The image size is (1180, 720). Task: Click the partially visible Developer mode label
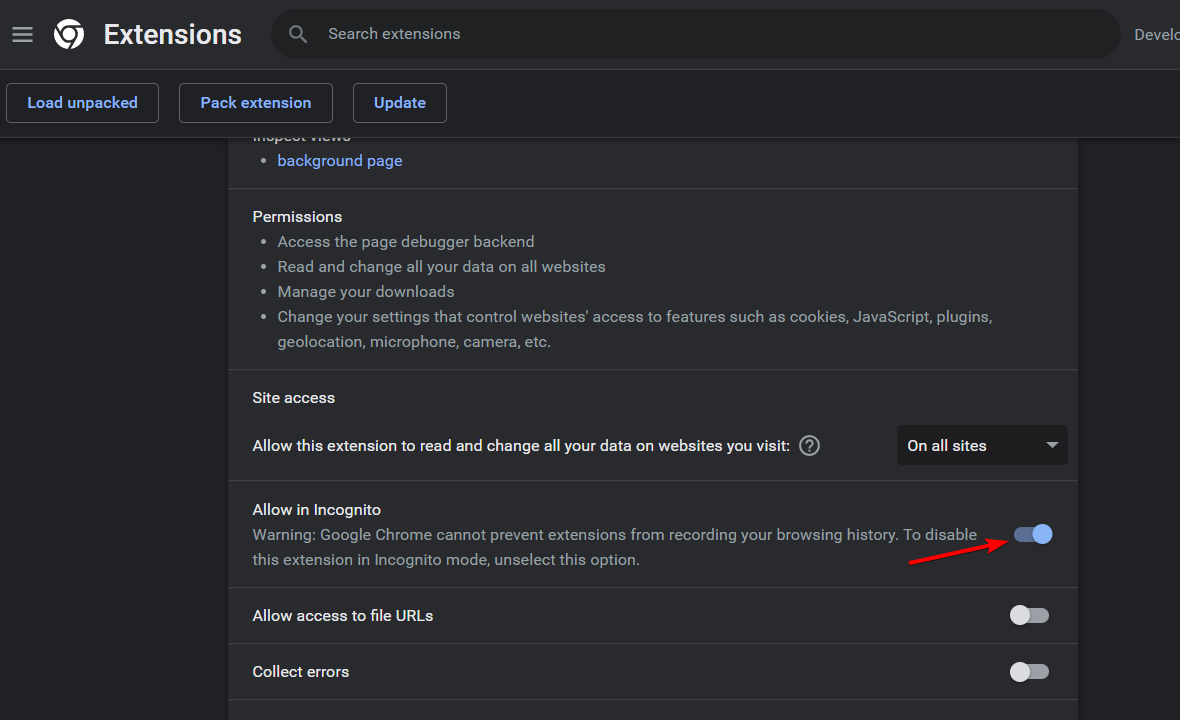[x=1156, y=35]
